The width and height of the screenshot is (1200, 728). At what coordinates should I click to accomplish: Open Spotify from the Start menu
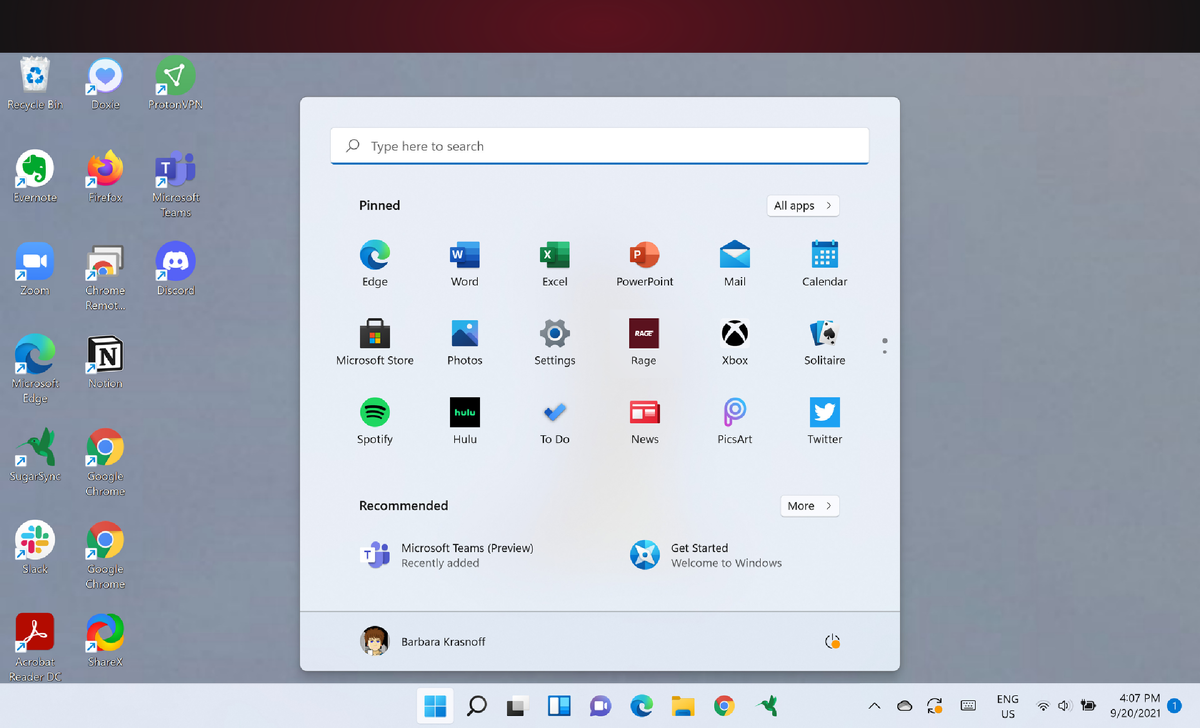375,421
